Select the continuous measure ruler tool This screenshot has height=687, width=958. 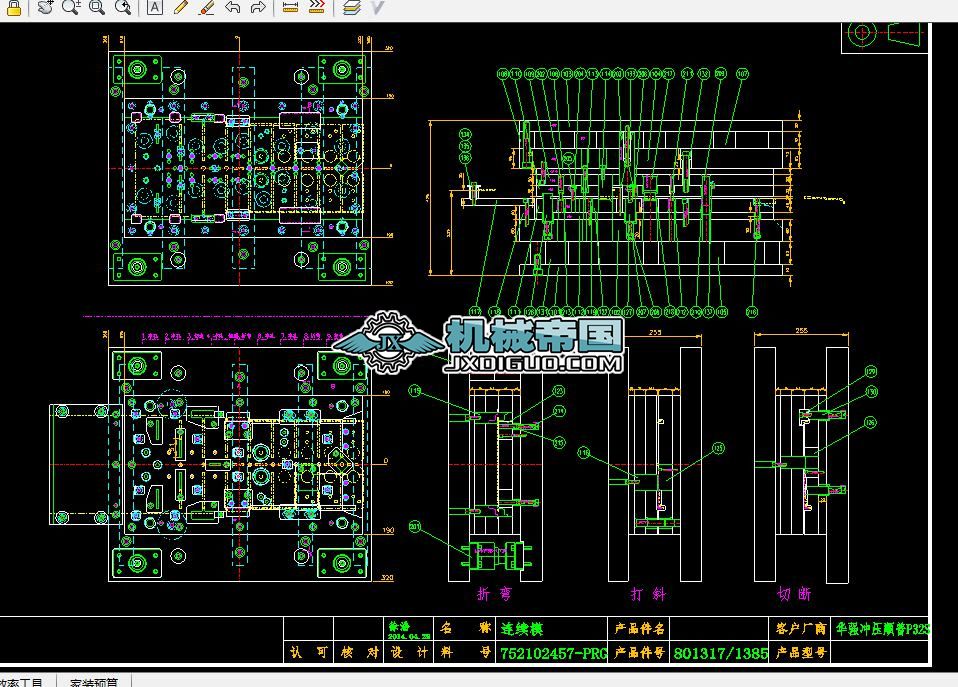(316, 7)
